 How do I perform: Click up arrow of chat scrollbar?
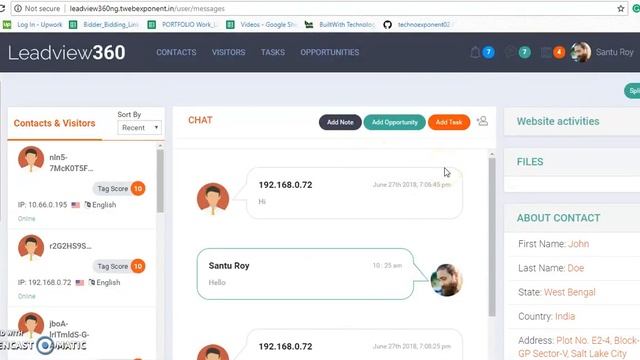(492, 154)
